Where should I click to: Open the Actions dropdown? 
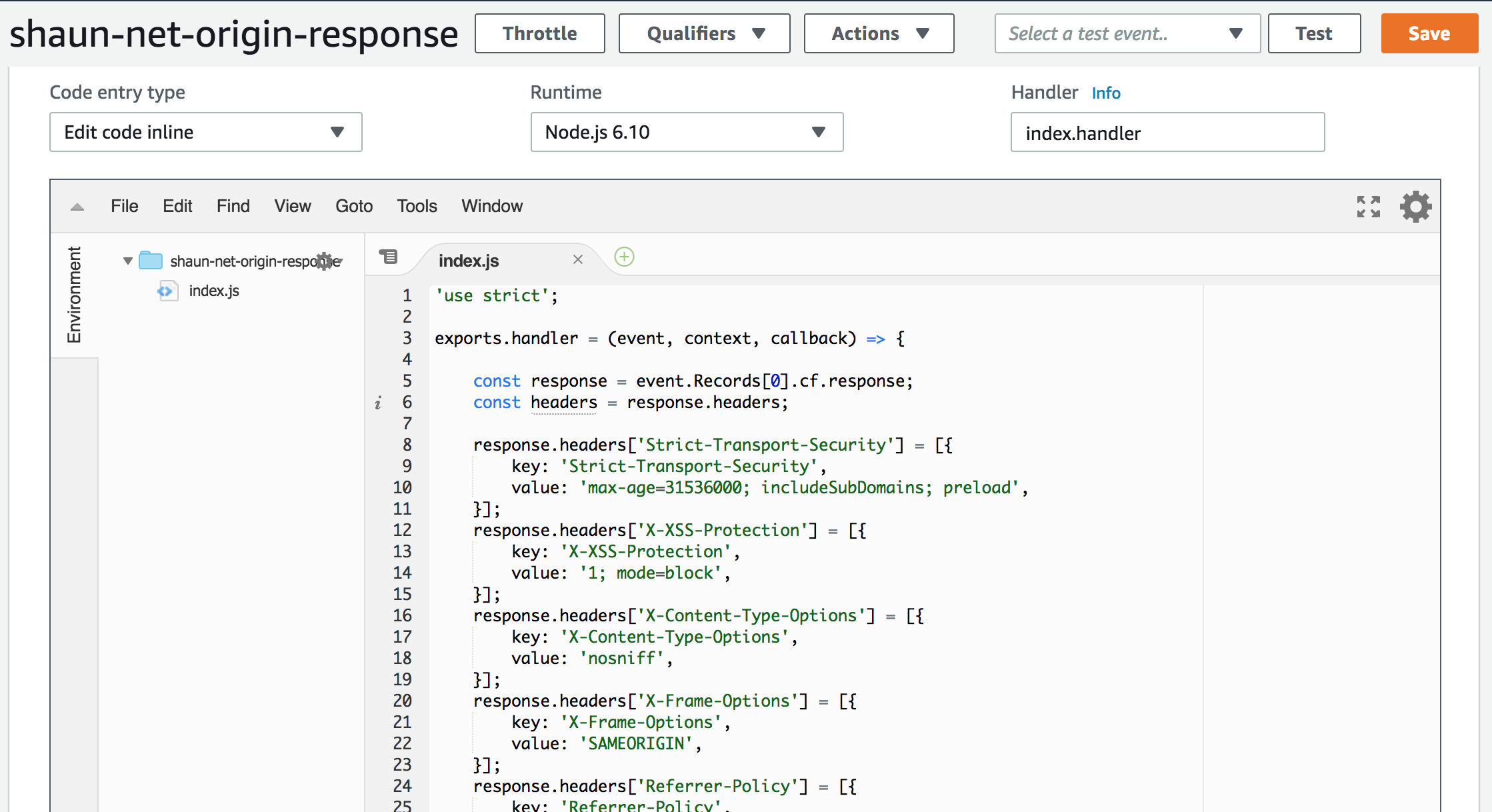coord(878,33)
